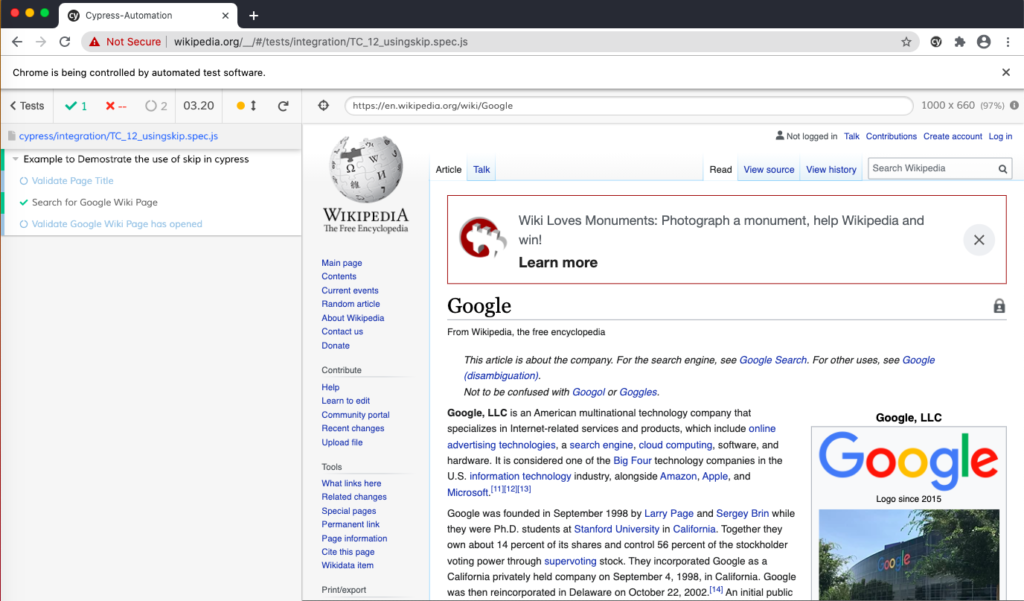Collapse the 'Example to Demostrate' test suite
Viewport: 1024px width, 601px height.
point(15,159)
